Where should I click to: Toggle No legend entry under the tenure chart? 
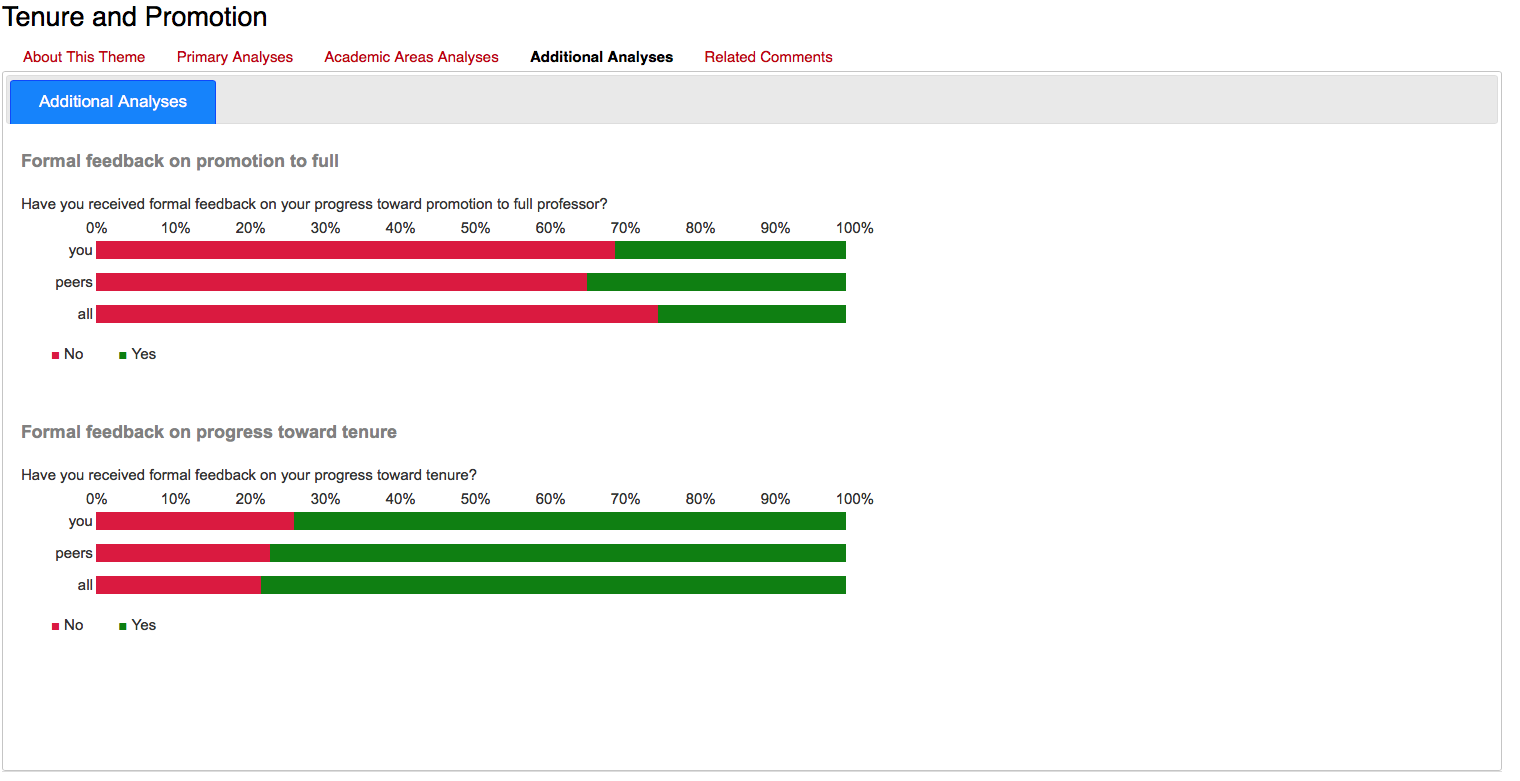[68, 625]
